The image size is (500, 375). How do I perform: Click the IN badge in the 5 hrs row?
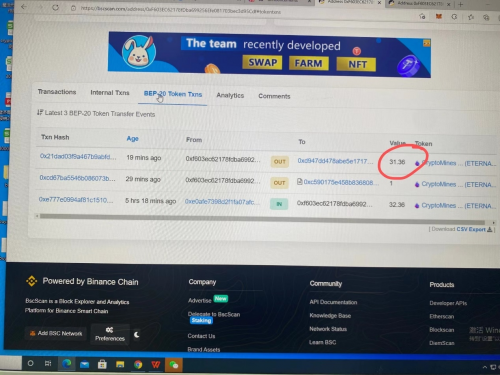click(x=279, y=204)
